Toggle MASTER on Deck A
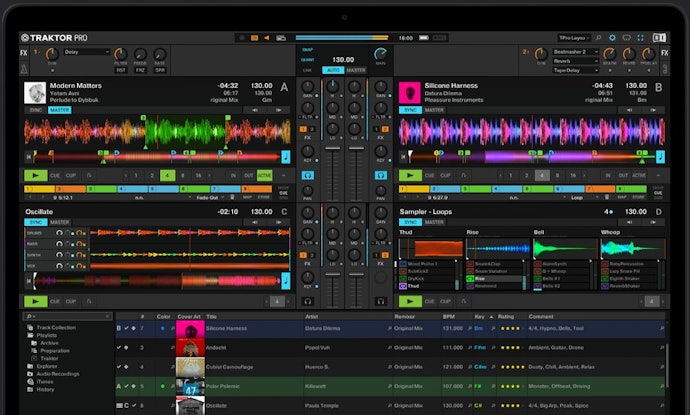 (x=59, y=110)
